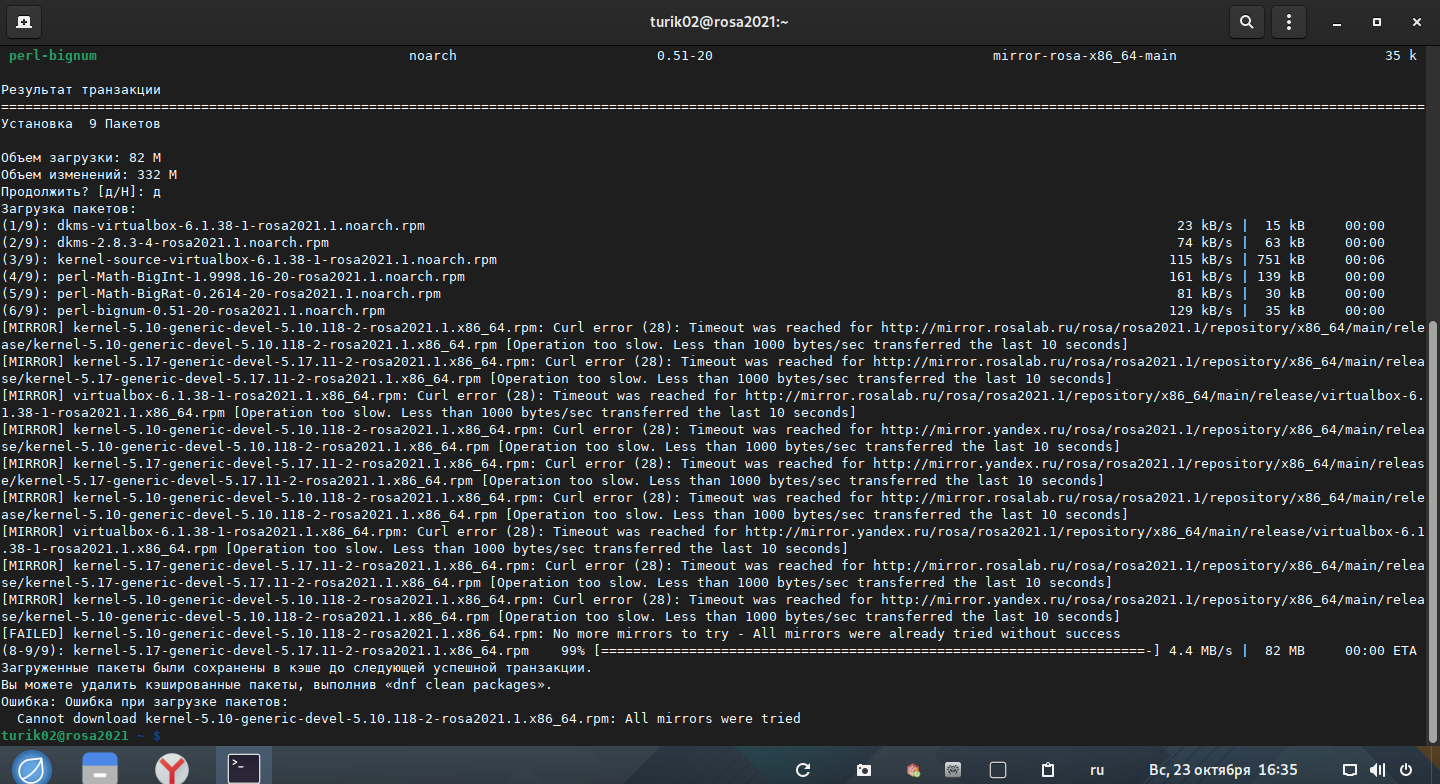Open the power menu icon
The image size is (1440, 784).
coord(1406,770)
